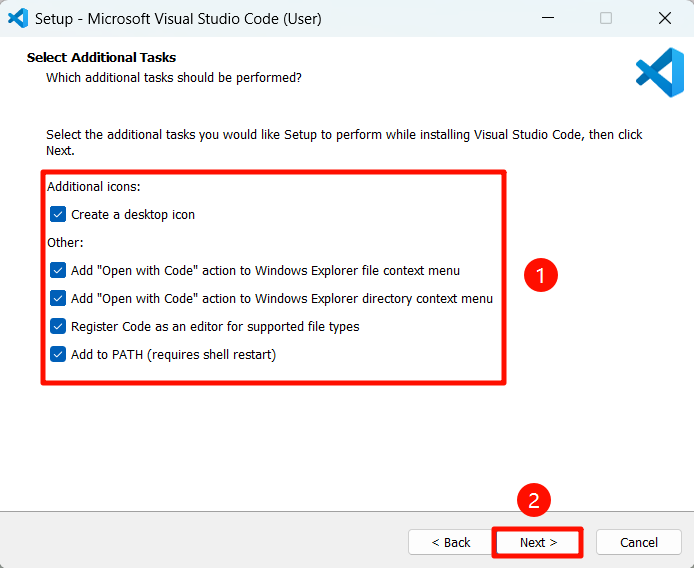Image resolution: width=694 pixels, height=568 pixels.
Task: Minimize the Setup window
Action: click(x=547, y=18)
